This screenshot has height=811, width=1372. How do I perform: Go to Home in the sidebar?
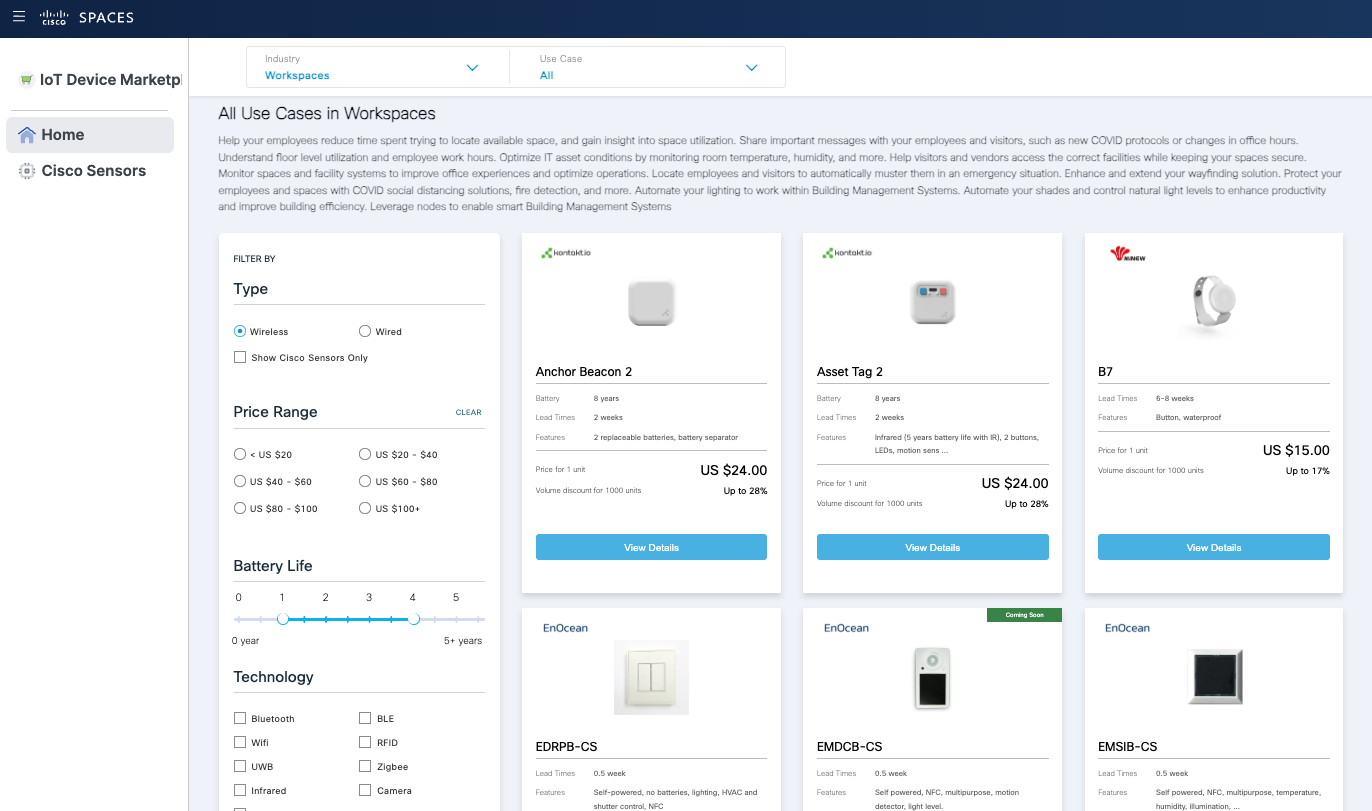(x=62, y=135)
